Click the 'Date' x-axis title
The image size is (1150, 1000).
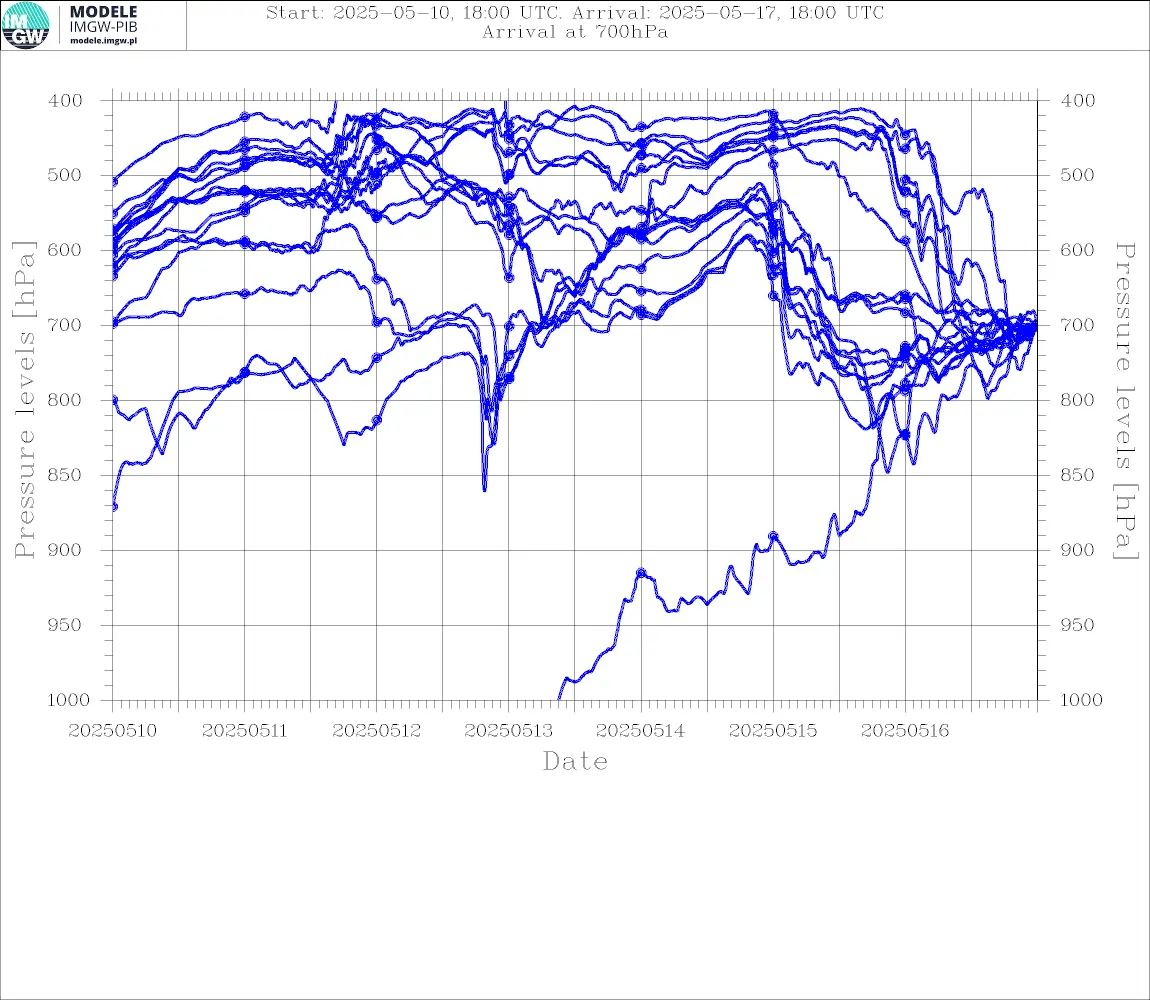tap(575, 761)
